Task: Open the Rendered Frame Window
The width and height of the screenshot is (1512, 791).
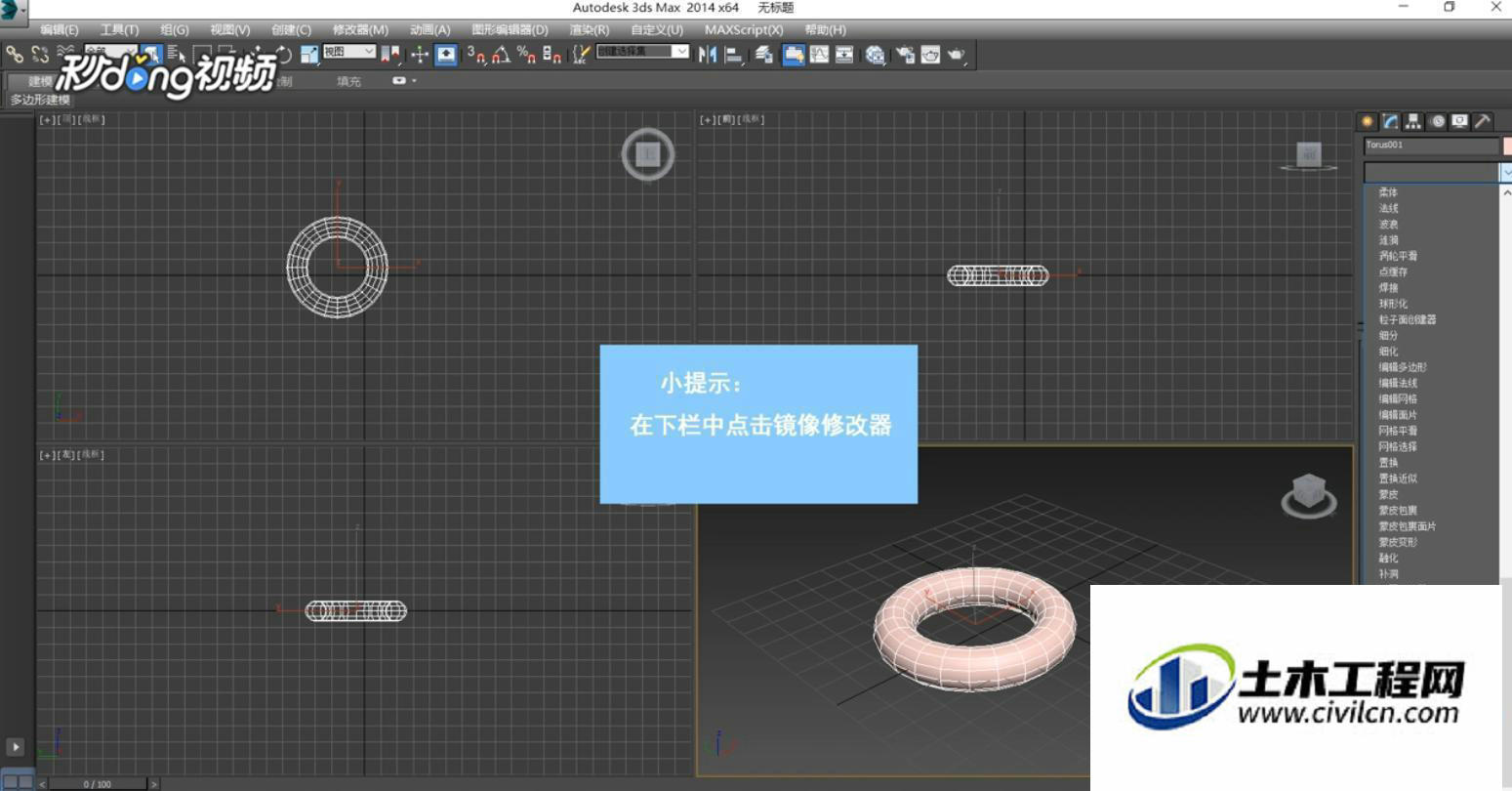Action: 929,55
